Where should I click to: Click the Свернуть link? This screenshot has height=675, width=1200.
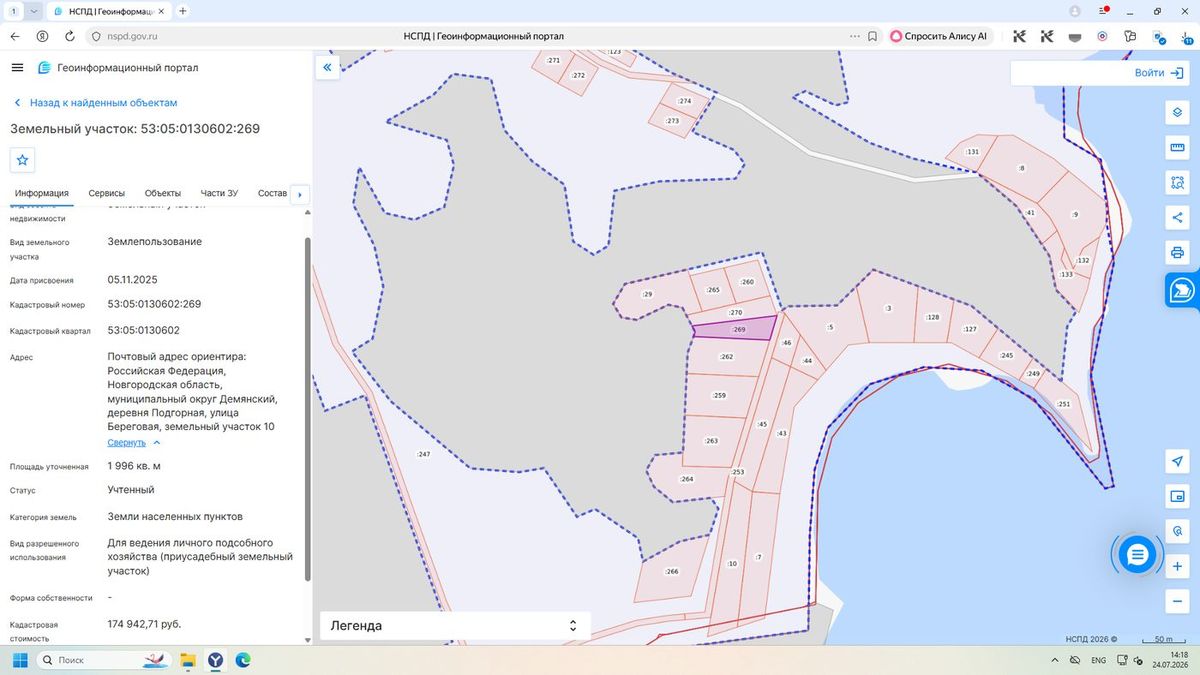tap(127, 442)
